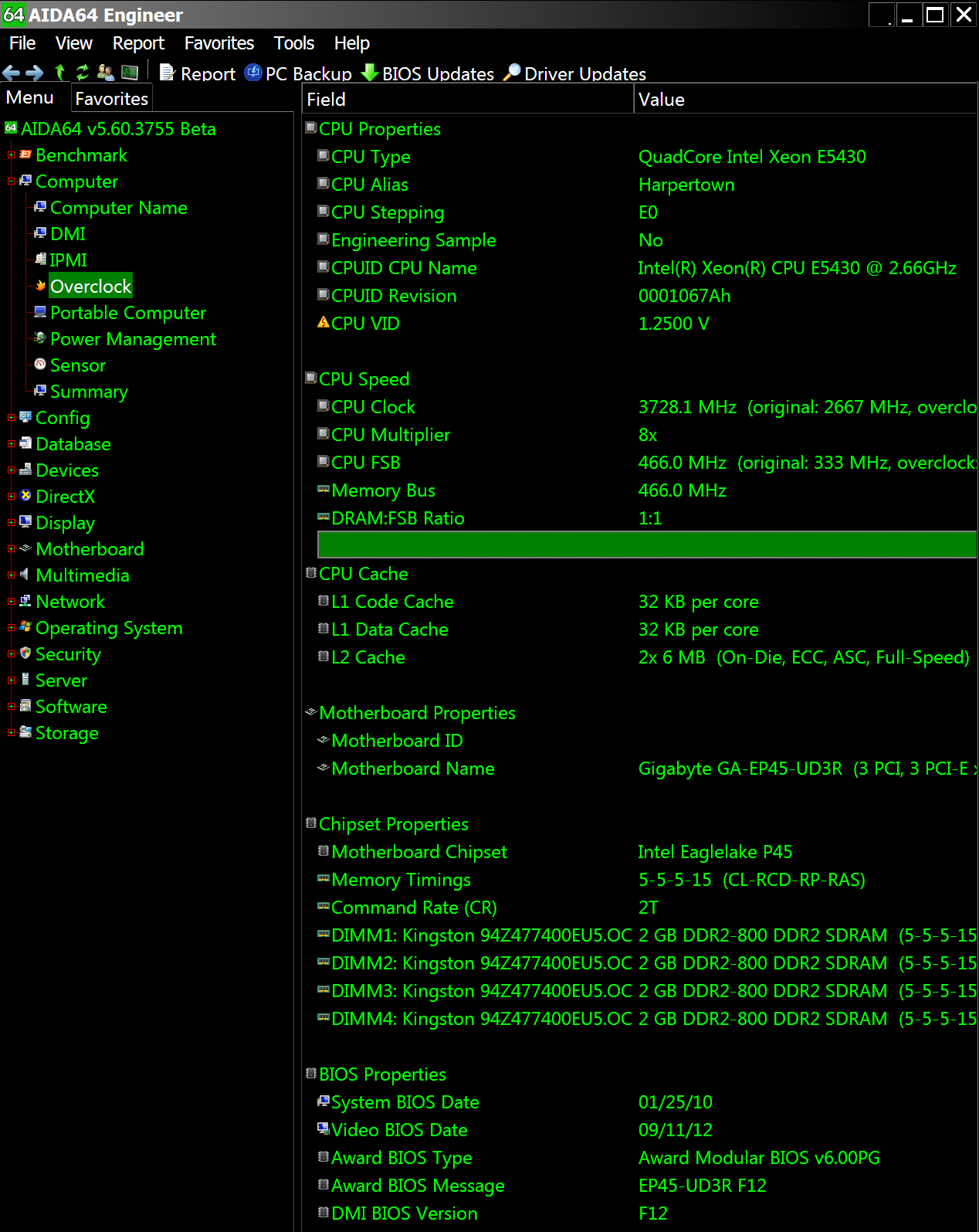Click the Operating System Windows-flag icon
Screen dimensions: 979x1232
[25, 627]
